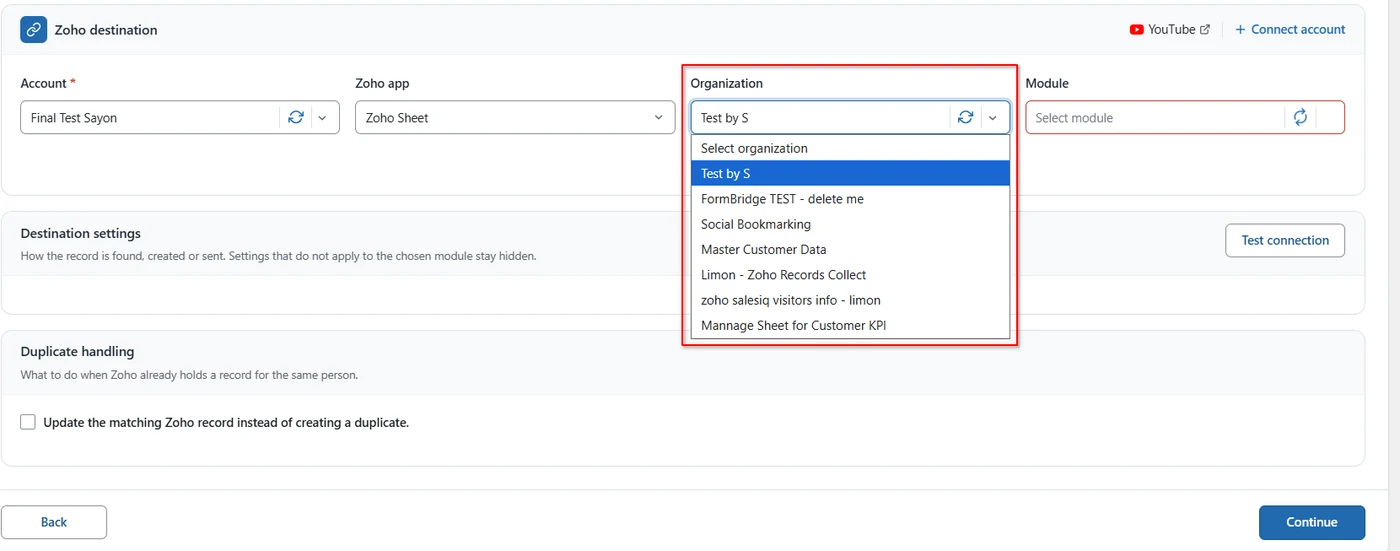Click the 'Destination settings' heading text
This screenshot has height=551, width=1400.
[x=80, y=233]
